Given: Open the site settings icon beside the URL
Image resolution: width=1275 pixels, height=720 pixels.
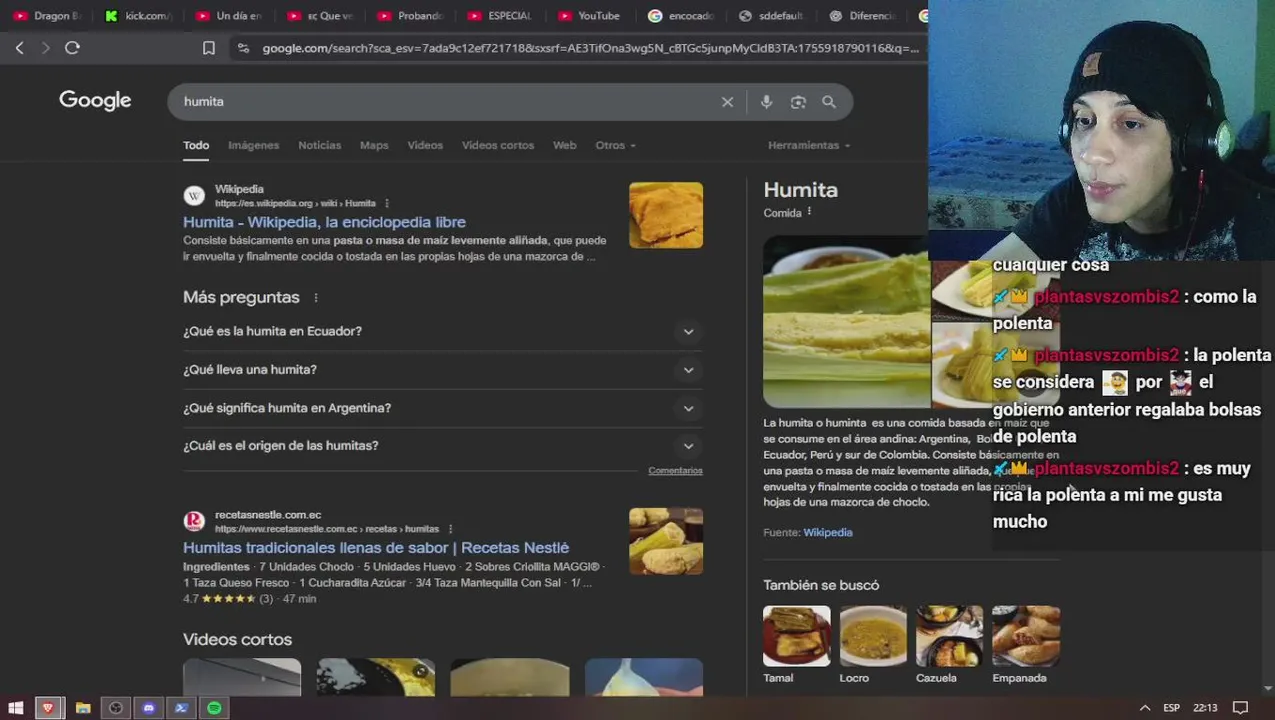Looking at the screenshot, I should 243,48.
